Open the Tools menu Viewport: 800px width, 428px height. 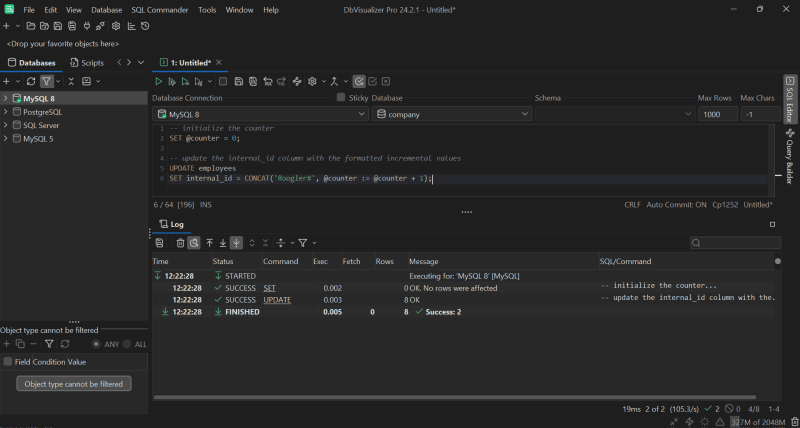[207, 10]
